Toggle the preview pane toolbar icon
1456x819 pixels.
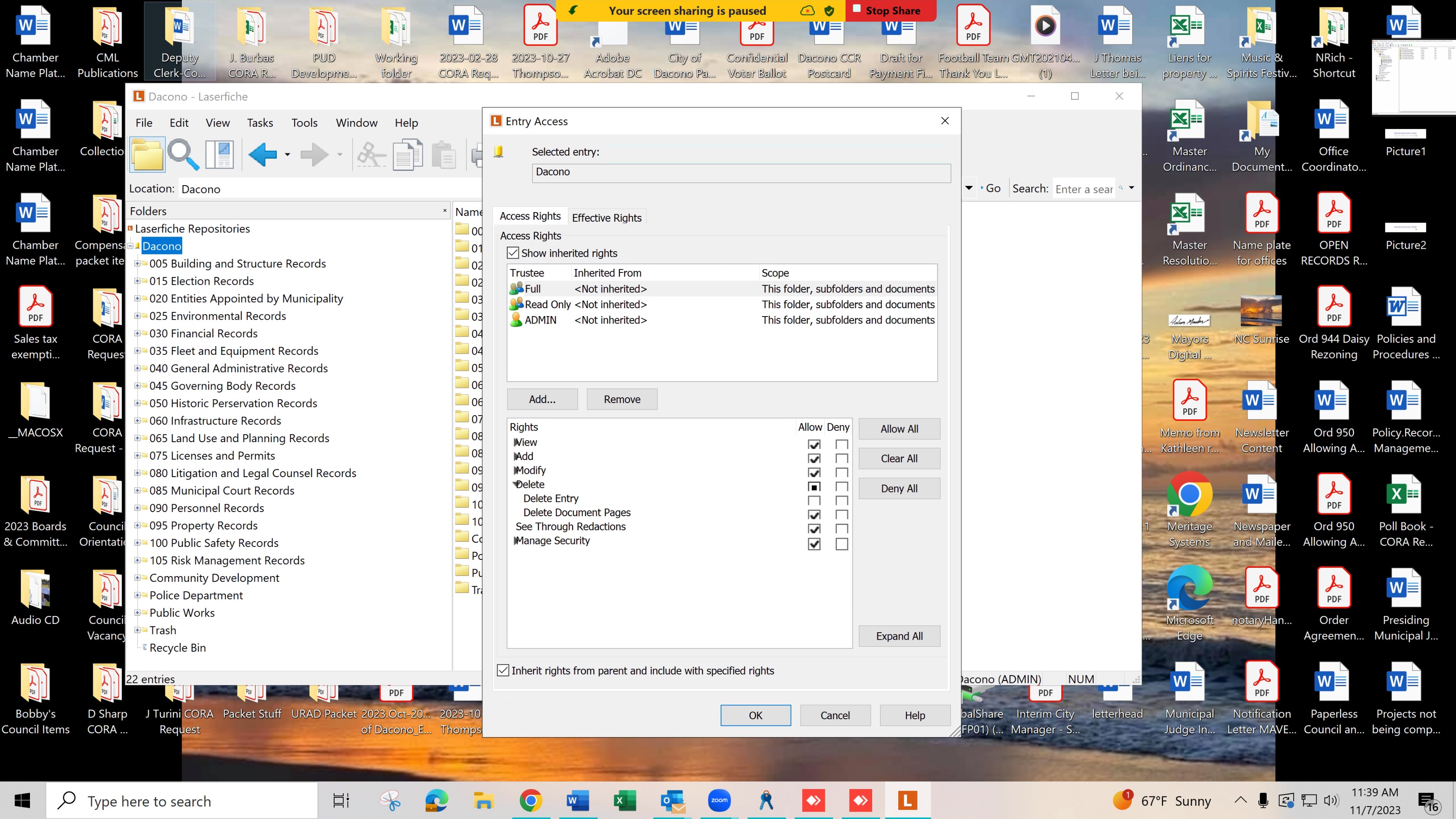[x=219, y=153]
